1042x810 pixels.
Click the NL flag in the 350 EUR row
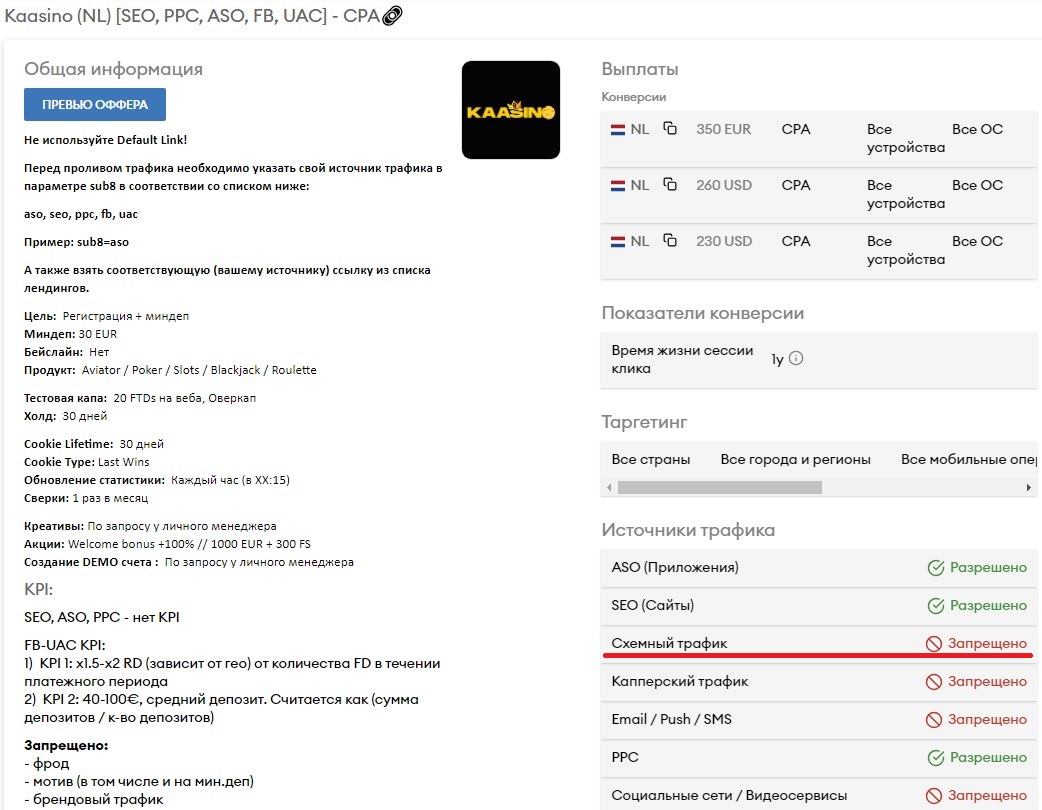pos(618,130)
